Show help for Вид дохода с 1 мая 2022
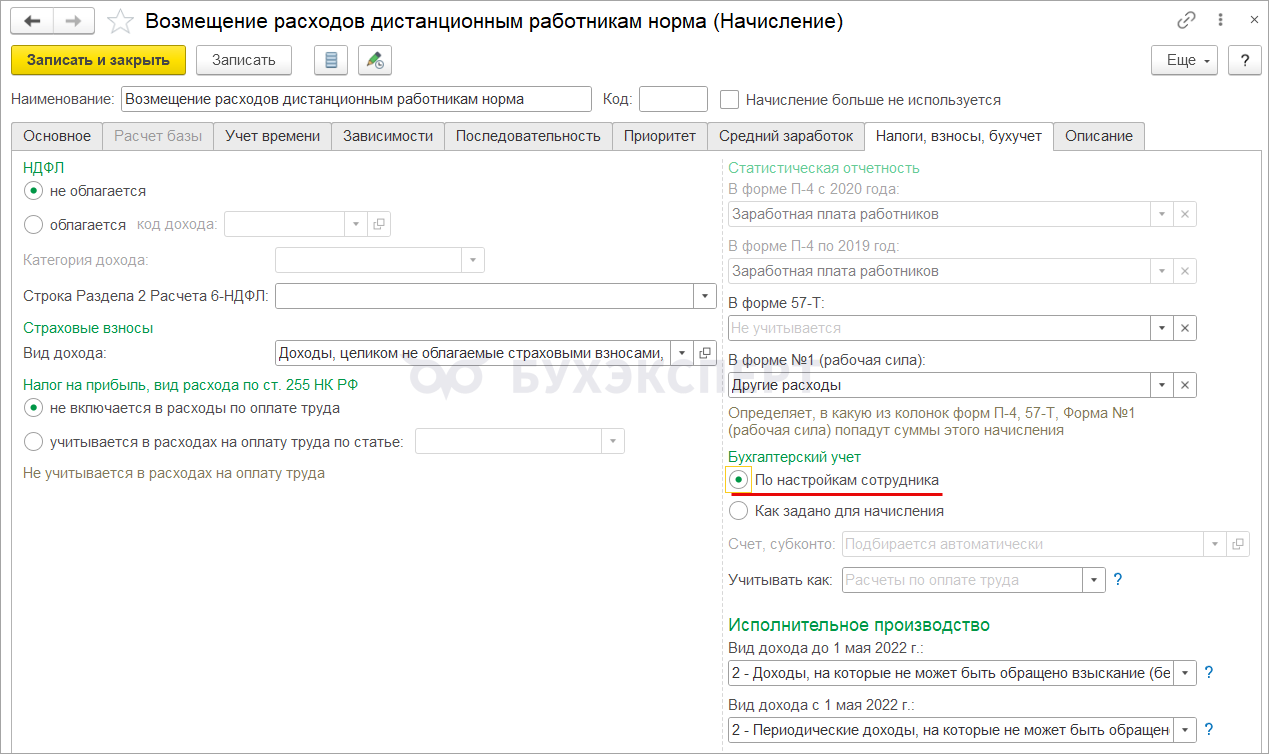The height and width of the screenshot is (754, 1269). point(1209,730)
